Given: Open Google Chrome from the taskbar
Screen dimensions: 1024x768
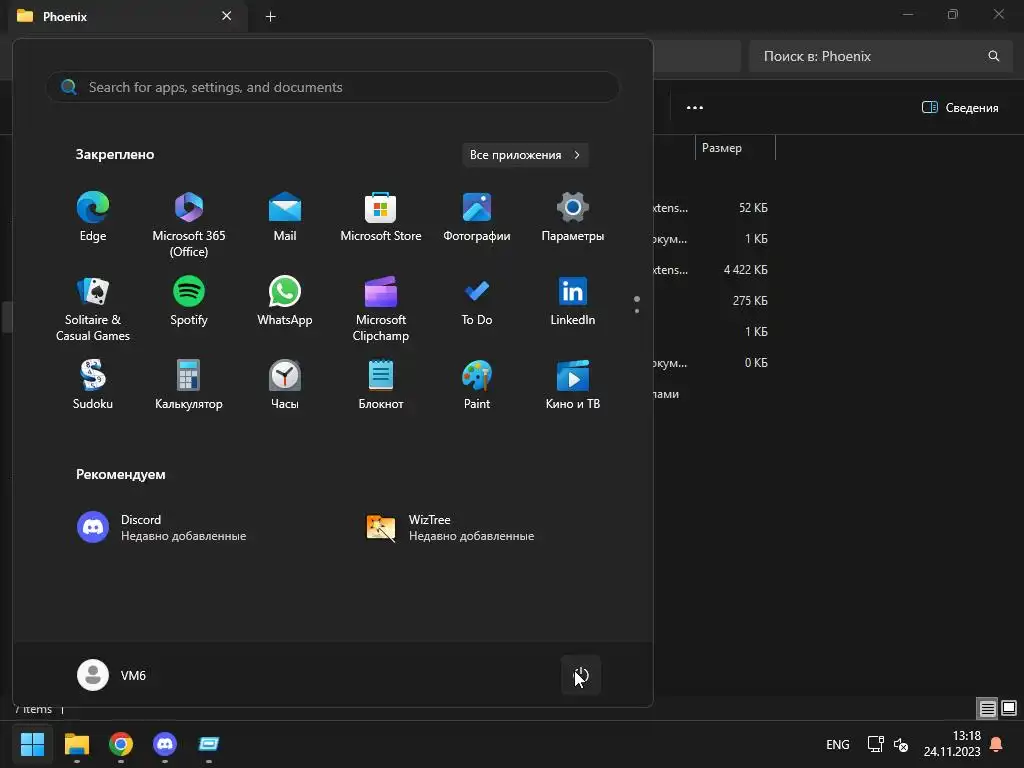Looking at the screenshot, I should coord(121,744).
